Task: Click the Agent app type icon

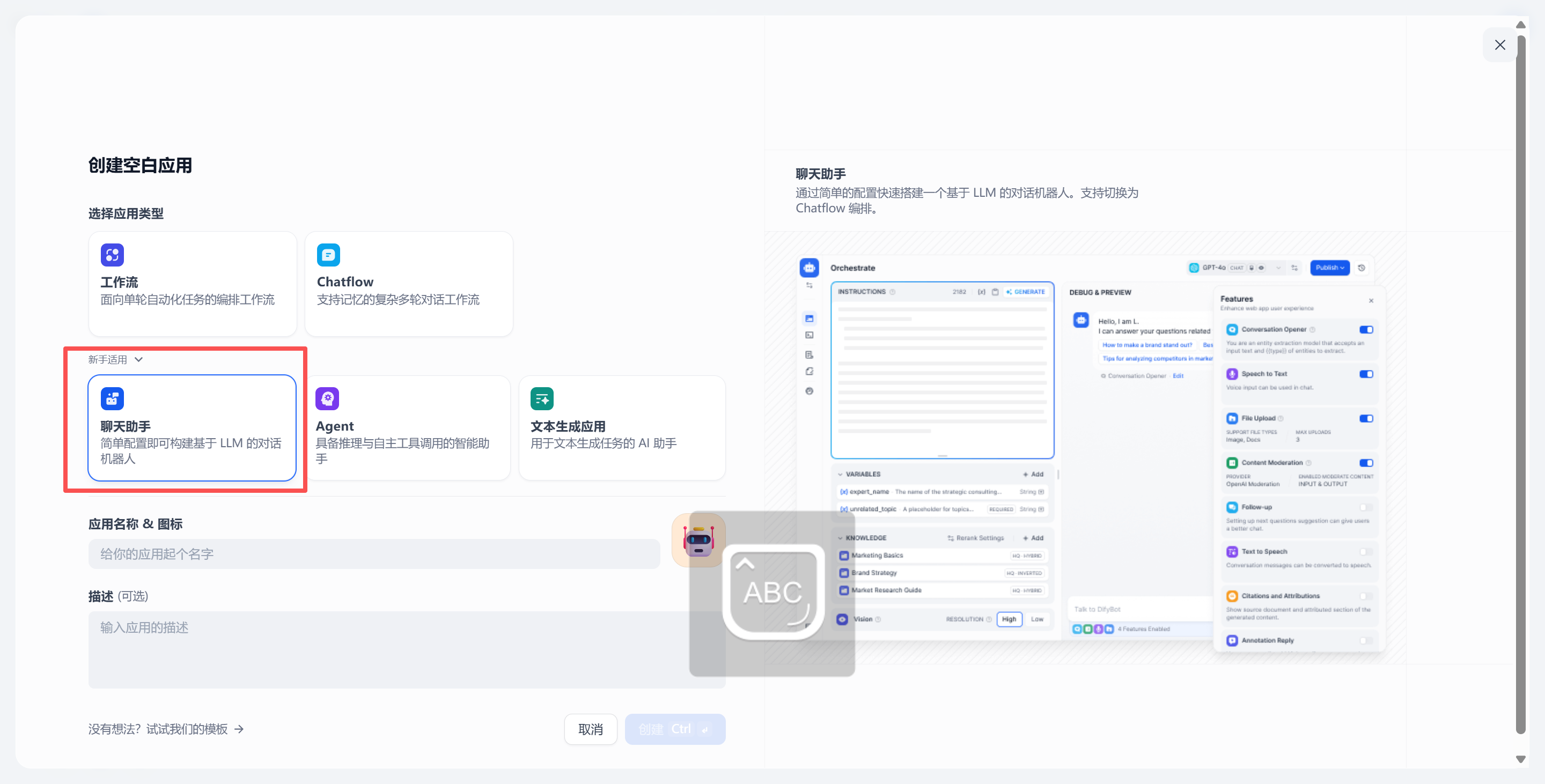Action: [x=327, y=398]
